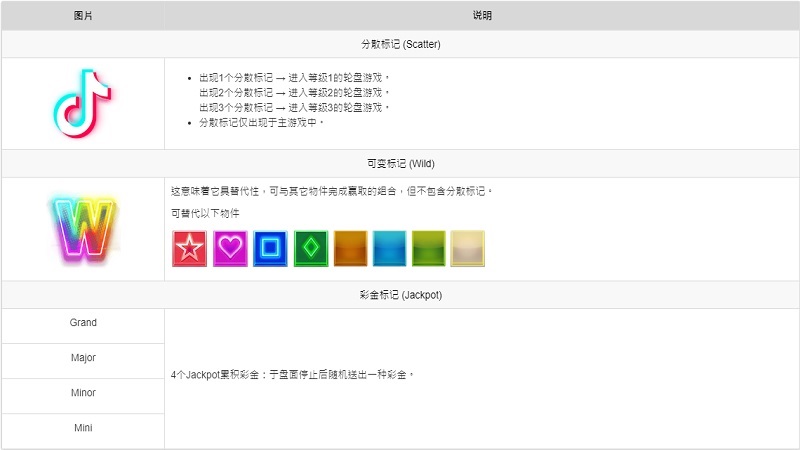Pick the plain lime-green tile
Image resolution: width=800 pixels, height=450 pixels.
point(429,248)
